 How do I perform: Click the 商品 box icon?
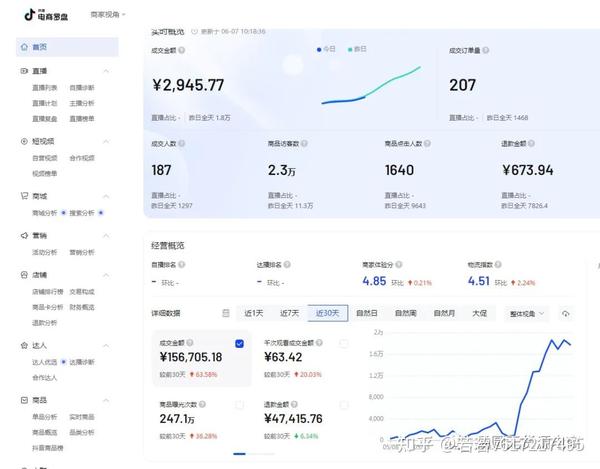point(24,400)
